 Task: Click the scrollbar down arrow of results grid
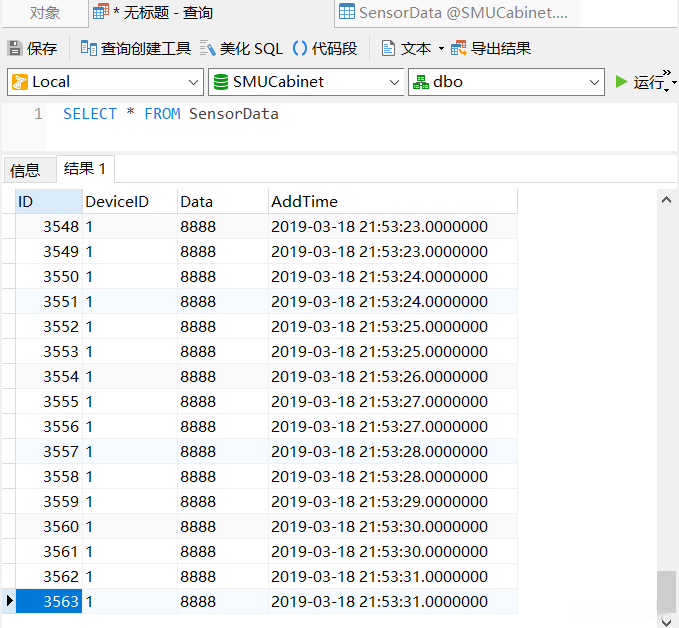[666, 621]
